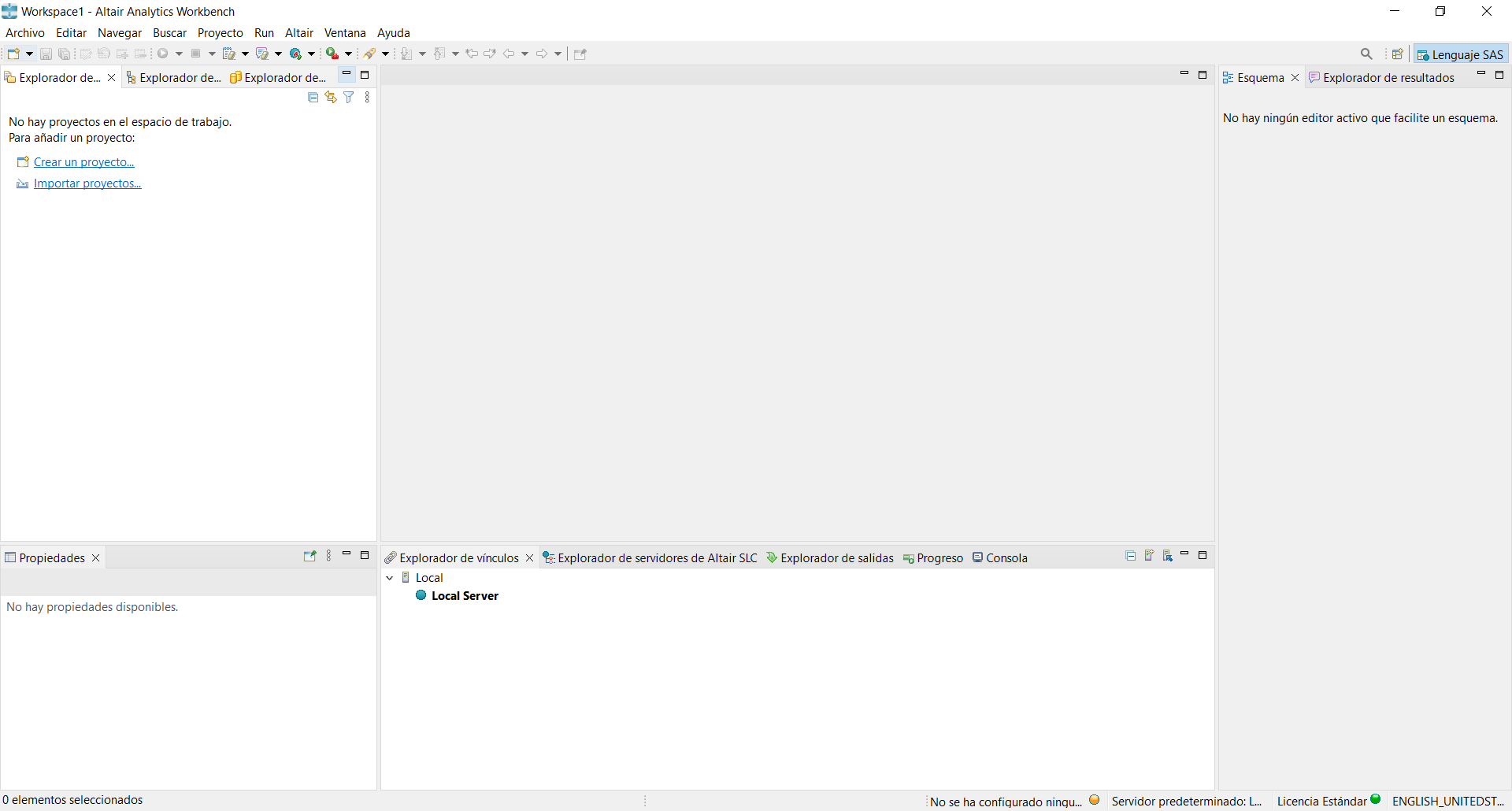Open dropdown next to the Run icon
1512x811 pixels.
pyautogui.click(x=179, y=54)
